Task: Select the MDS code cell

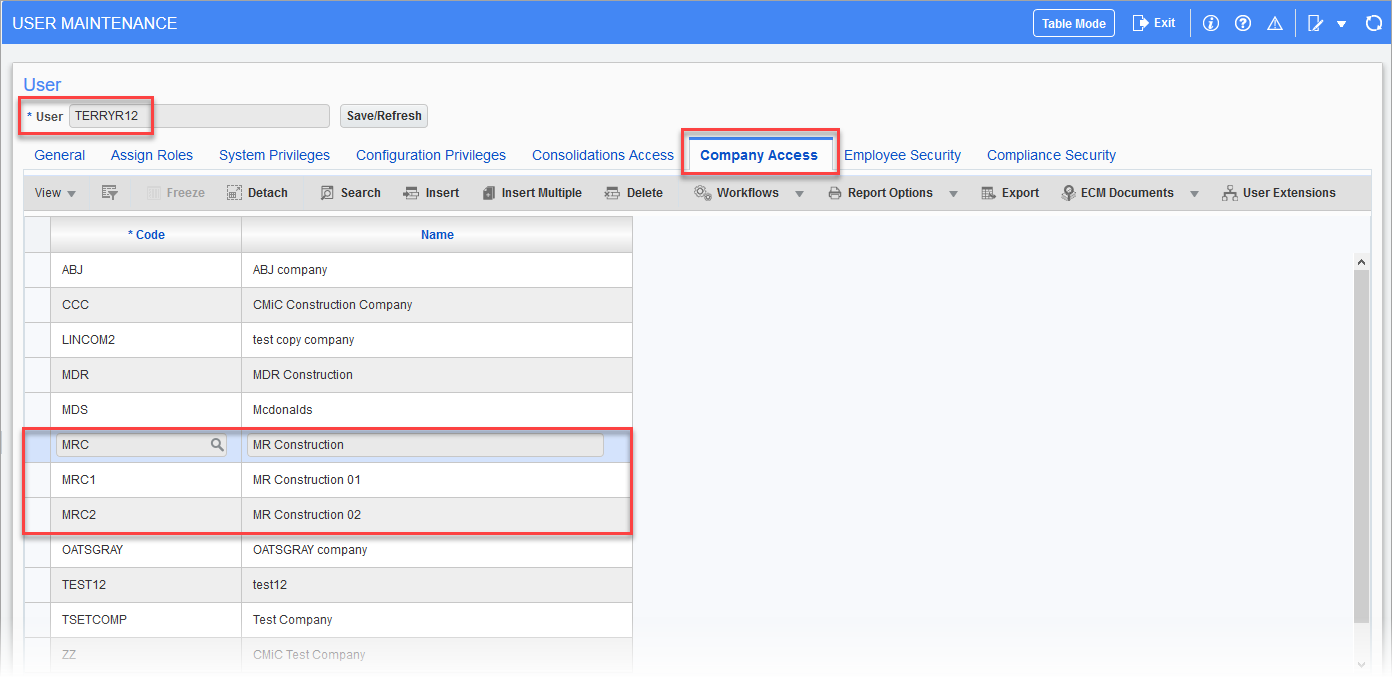Action: (x=146, y=410)
